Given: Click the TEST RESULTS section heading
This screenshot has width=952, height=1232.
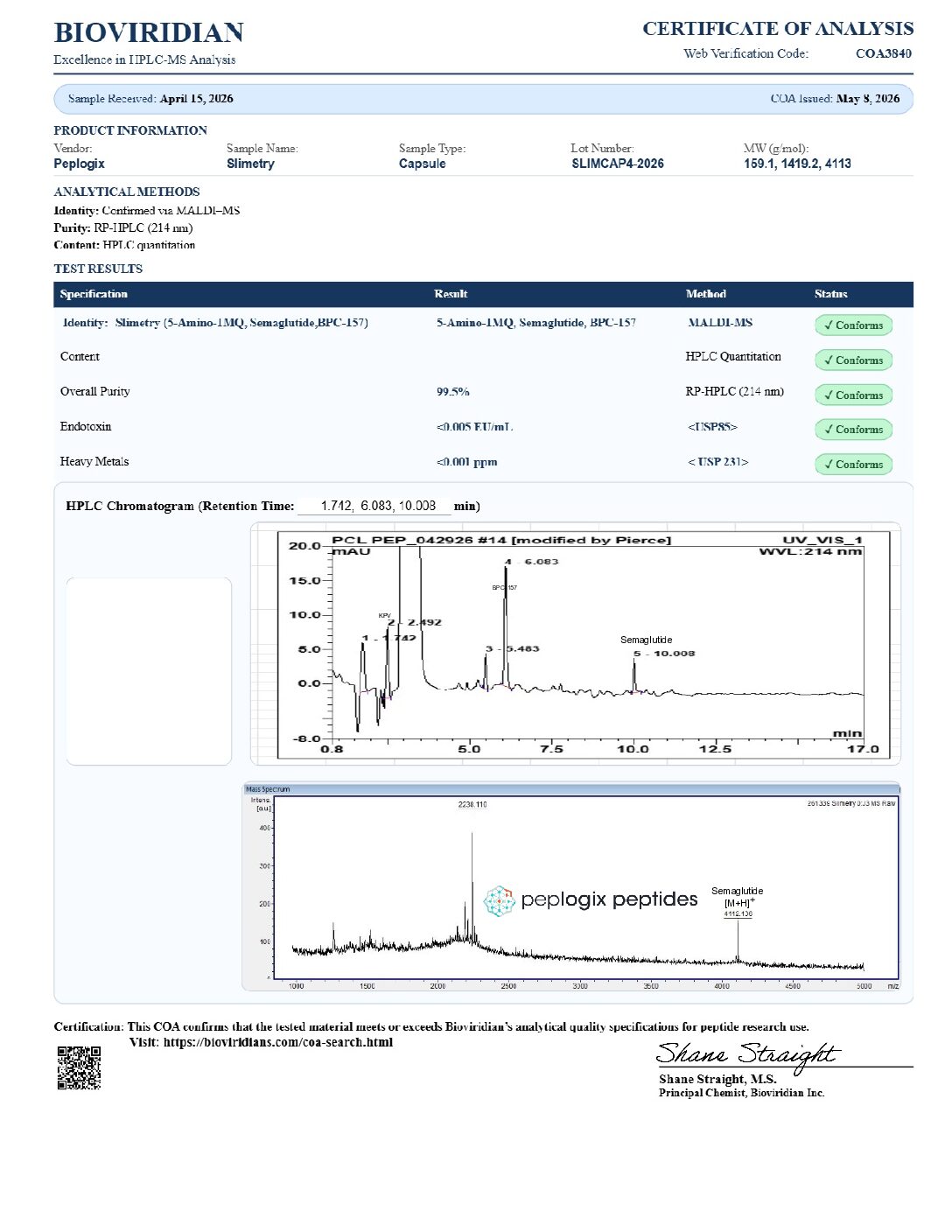Looking at the screenshot, I should coord(98,269).
